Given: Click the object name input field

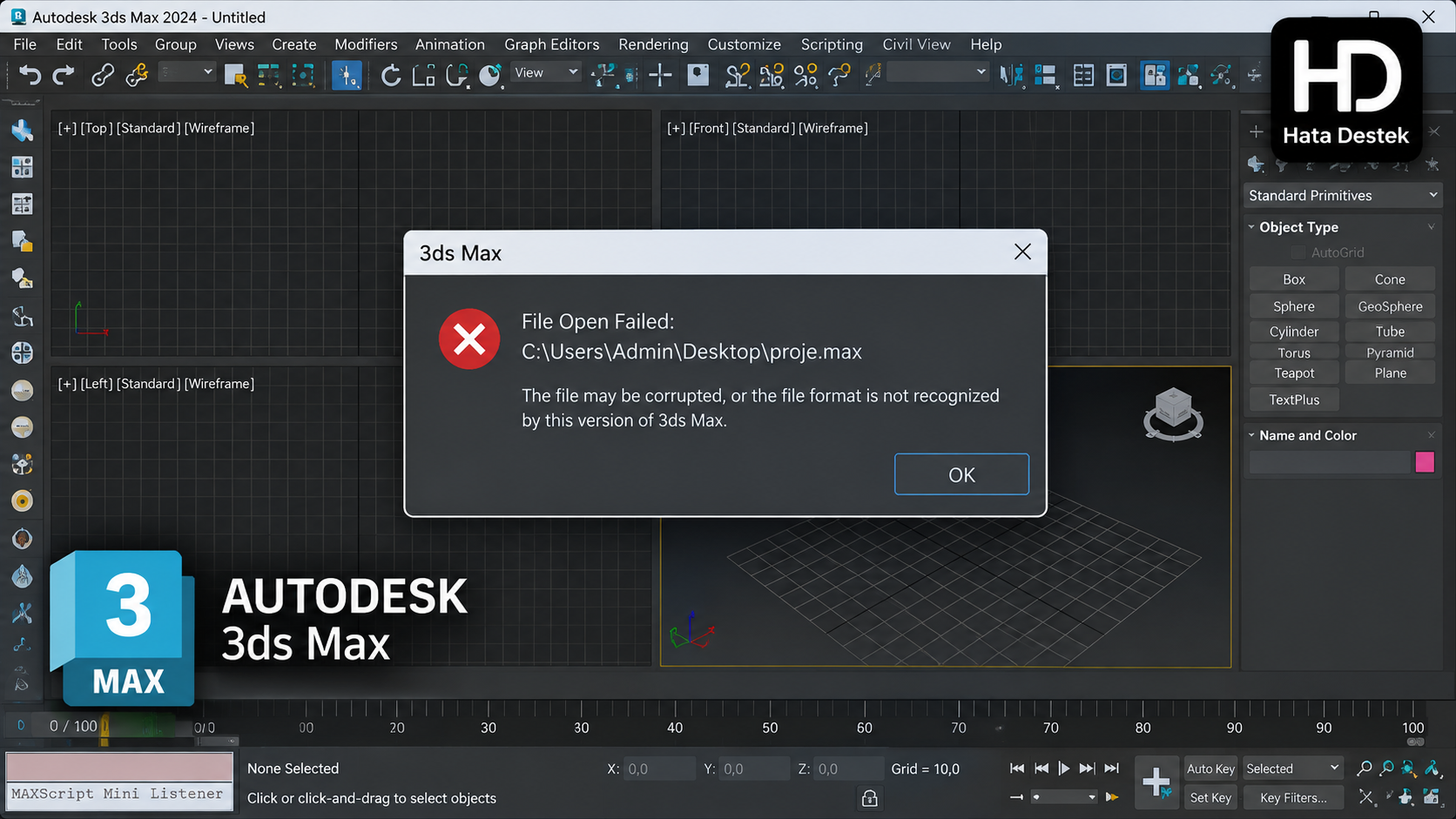Looking at the screenshot, I should [1330, 462].
